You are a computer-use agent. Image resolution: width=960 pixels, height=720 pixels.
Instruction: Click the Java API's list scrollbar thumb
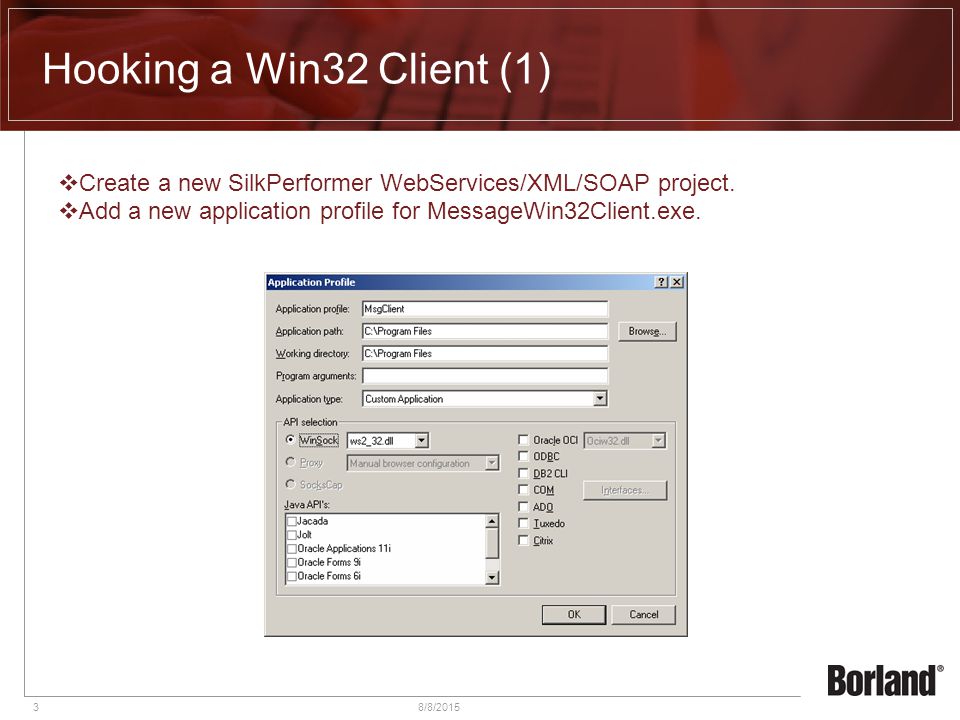click(x=492, y=543)
